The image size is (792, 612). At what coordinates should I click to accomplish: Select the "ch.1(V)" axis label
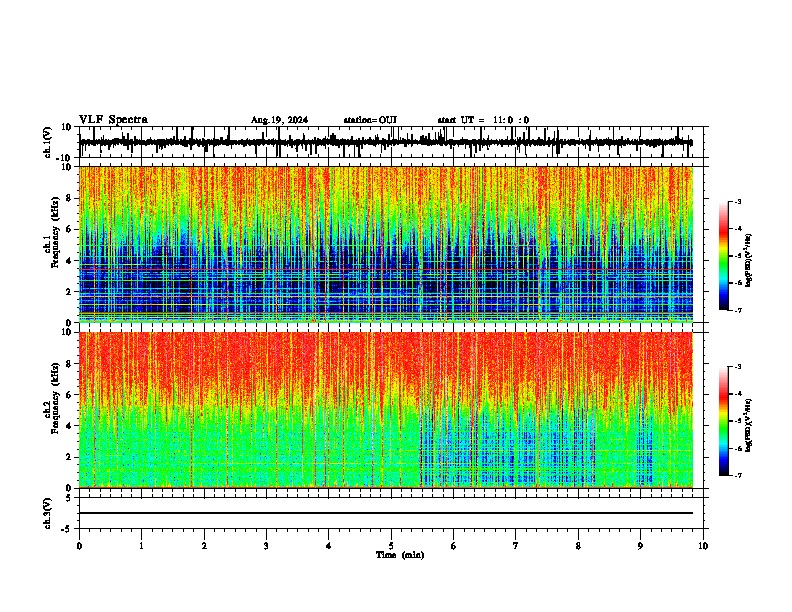click(x=48, y=142)
